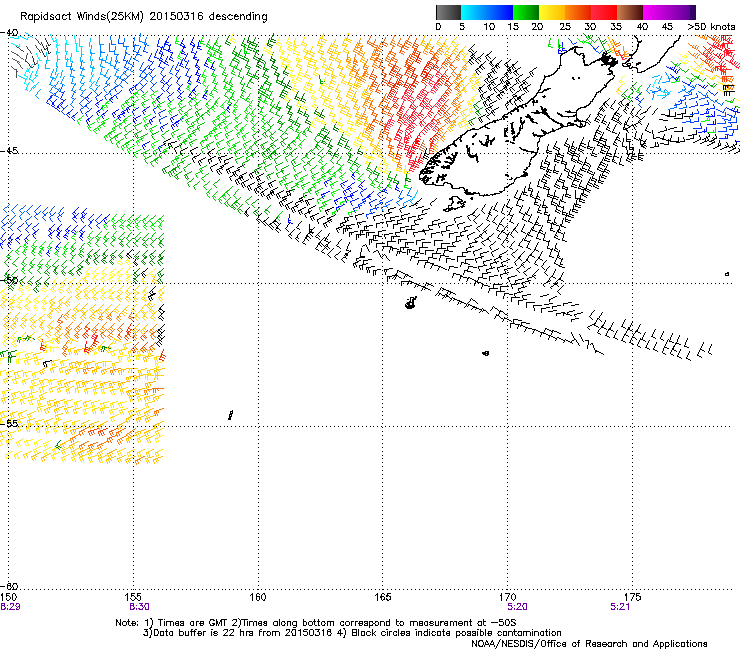Screen dimensions: 740x650
Task: Click the '150' longitude axis label
Action: pos(8,597)
